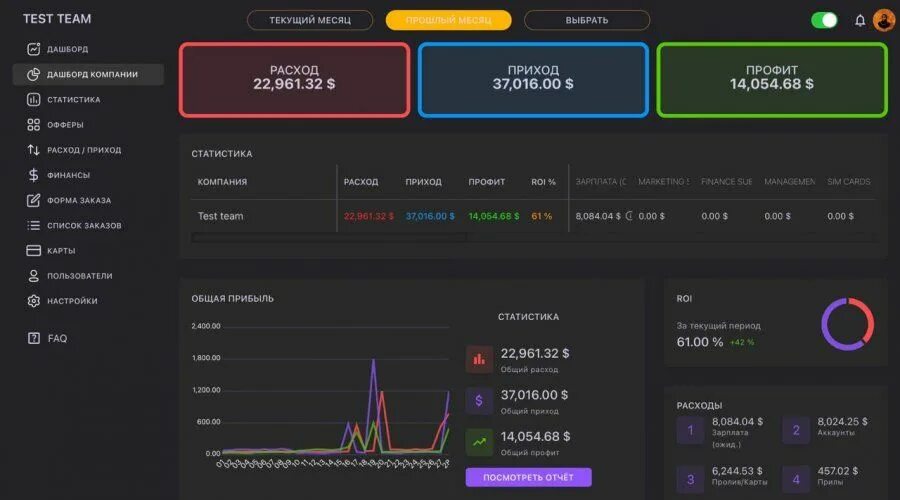This screenshot has height=500, width=900.
Task: Click blue 37,016.00 $ table cell
Action: click(x=430, y=216)
